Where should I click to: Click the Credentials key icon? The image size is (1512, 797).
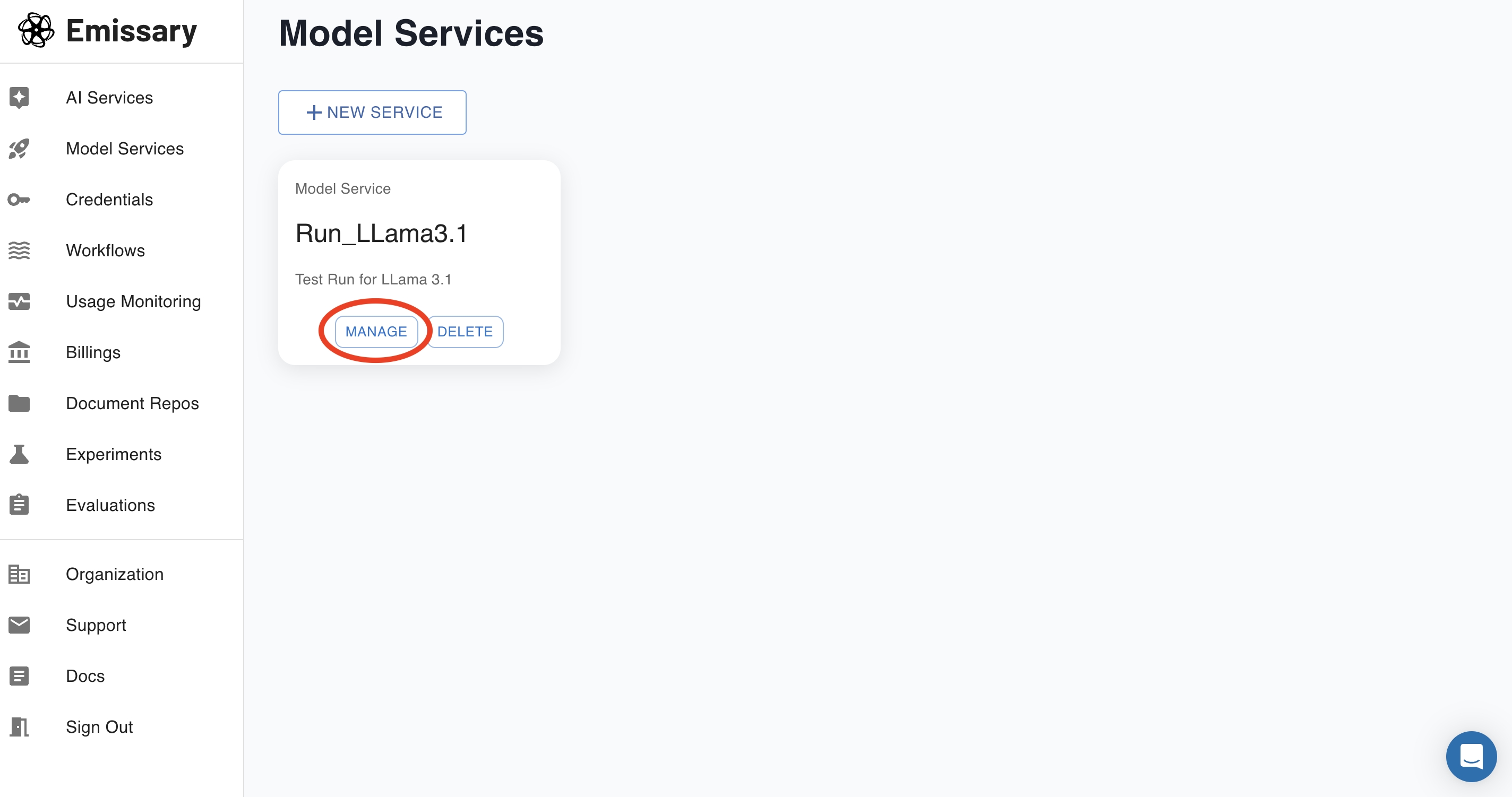(19, 200)
